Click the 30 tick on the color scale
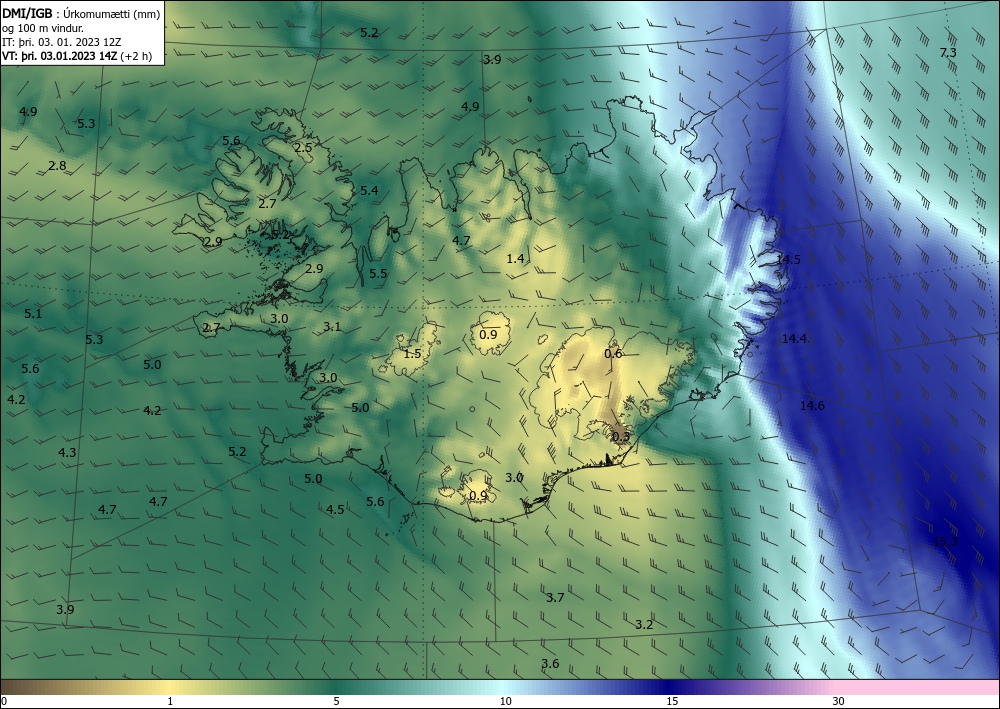This screenshot has width=1000, height=709. [x=838, y=701]
